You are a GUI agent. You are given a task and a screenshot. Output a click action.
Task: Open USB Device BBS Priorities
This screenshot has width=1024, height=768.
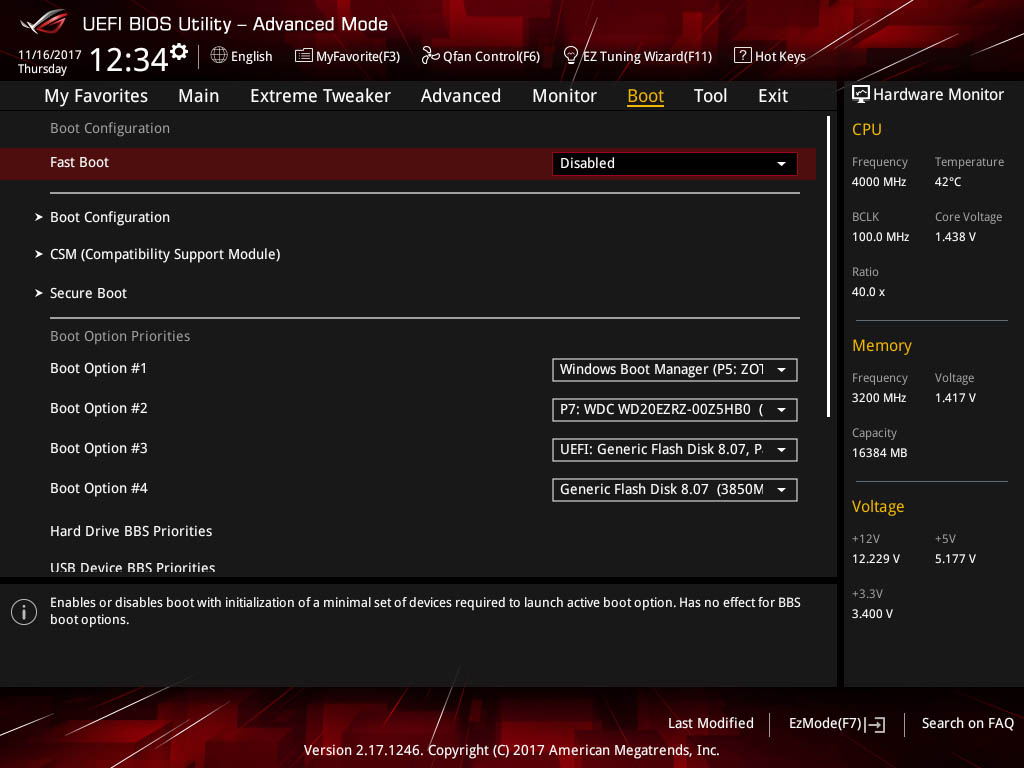(x=133, y=568)
